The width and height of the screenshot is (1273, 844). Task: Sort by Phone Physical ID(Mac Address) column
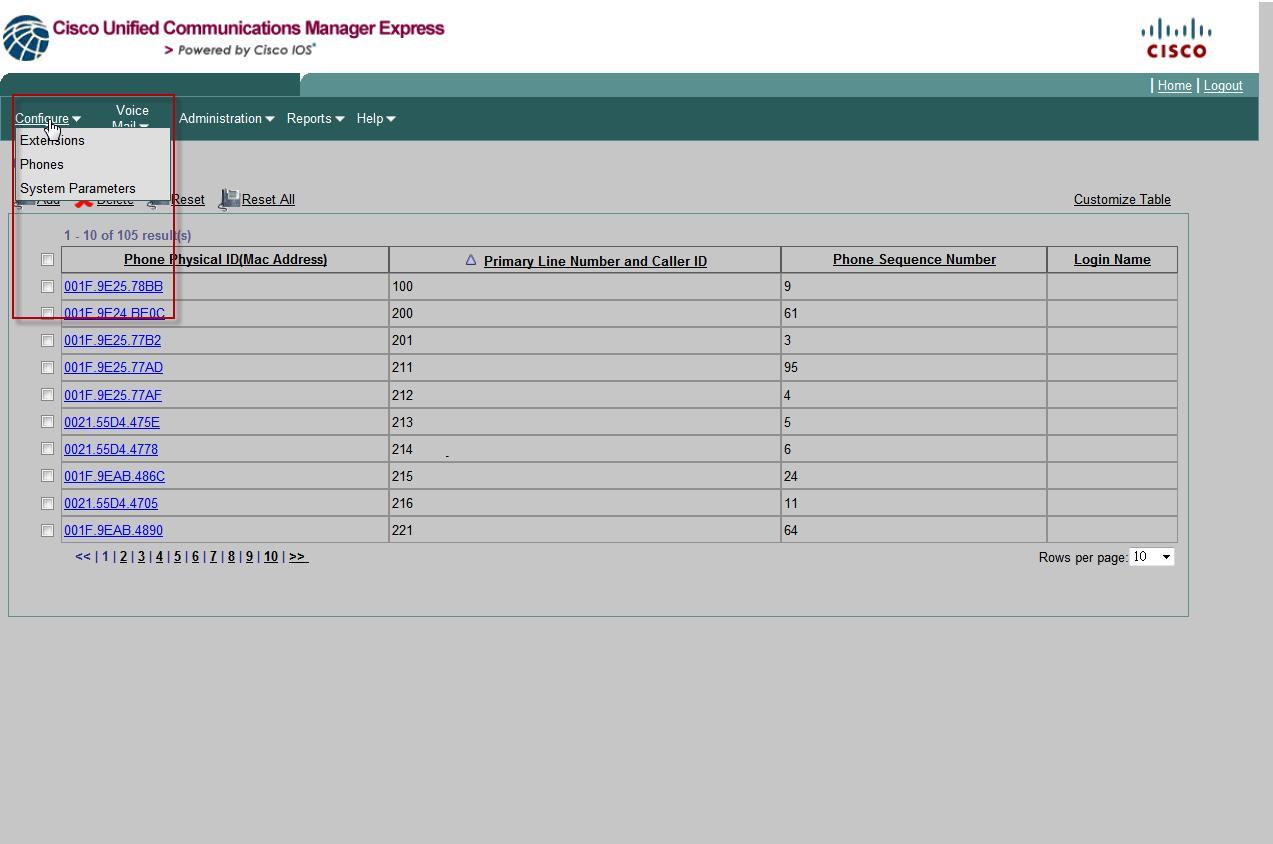225,260
